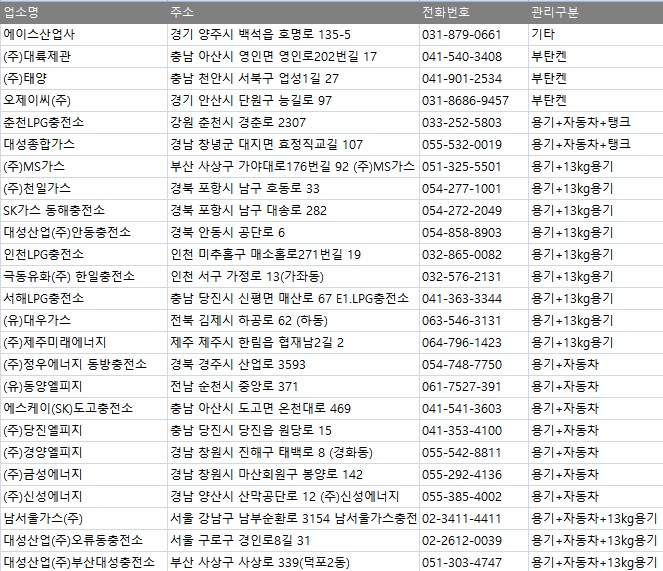Select the 대성산업(주)안동충전소 cell

pyautogui.click(x=84, y=233)
